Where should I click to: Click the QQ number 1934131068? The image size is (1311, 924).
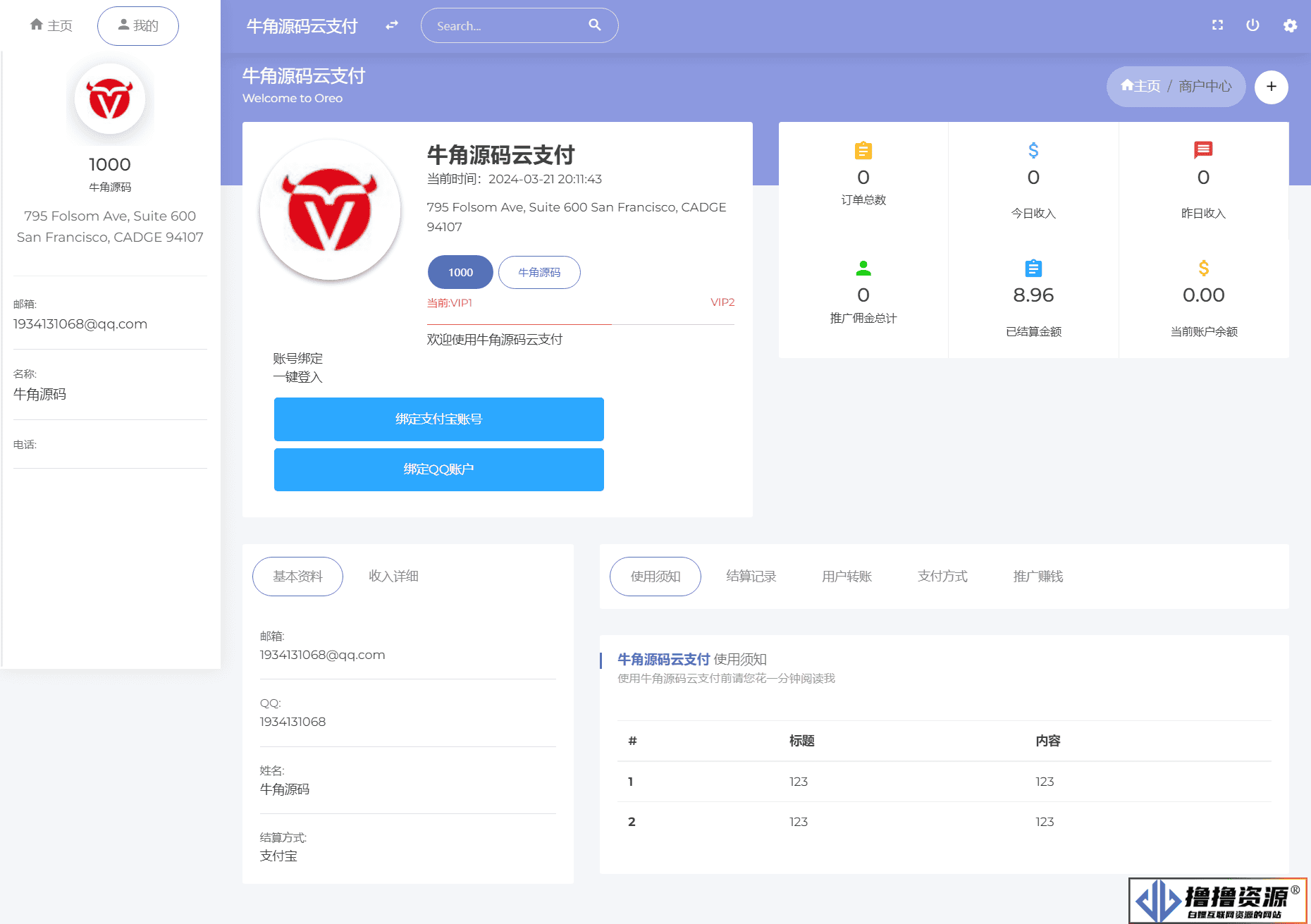tap(293, 722)
